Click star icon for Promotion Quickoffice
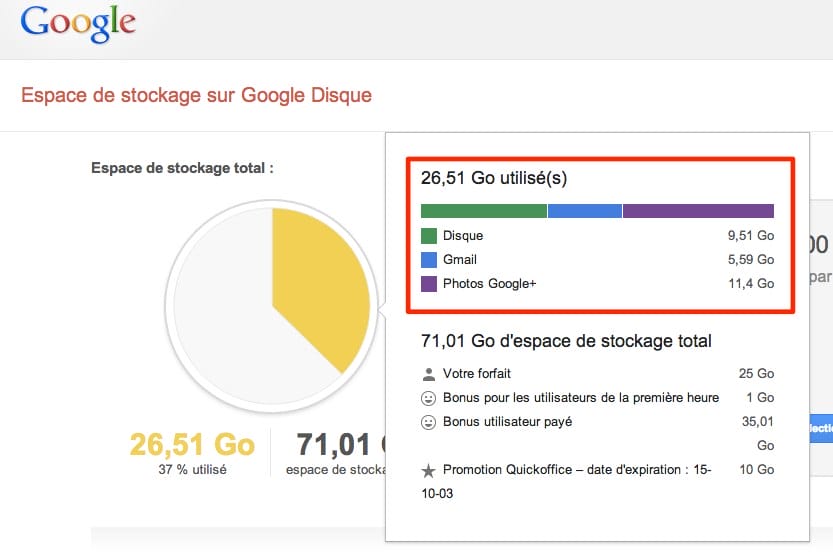833x560 pixels. (x=428, y=470)
